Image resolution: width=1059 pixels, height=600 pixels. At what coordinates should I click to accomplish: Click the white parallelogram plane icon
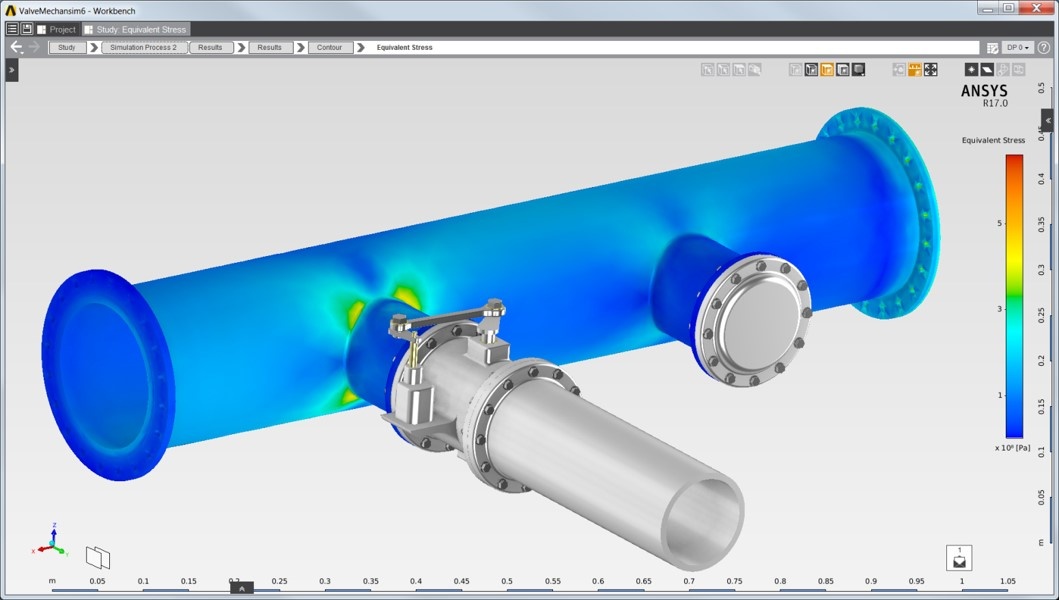point(987,70)
